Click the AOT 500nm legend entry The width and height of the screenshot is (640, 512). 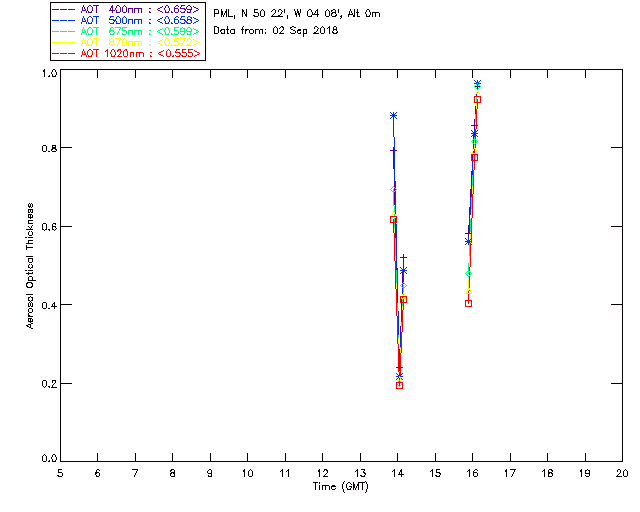pos(126,20)
